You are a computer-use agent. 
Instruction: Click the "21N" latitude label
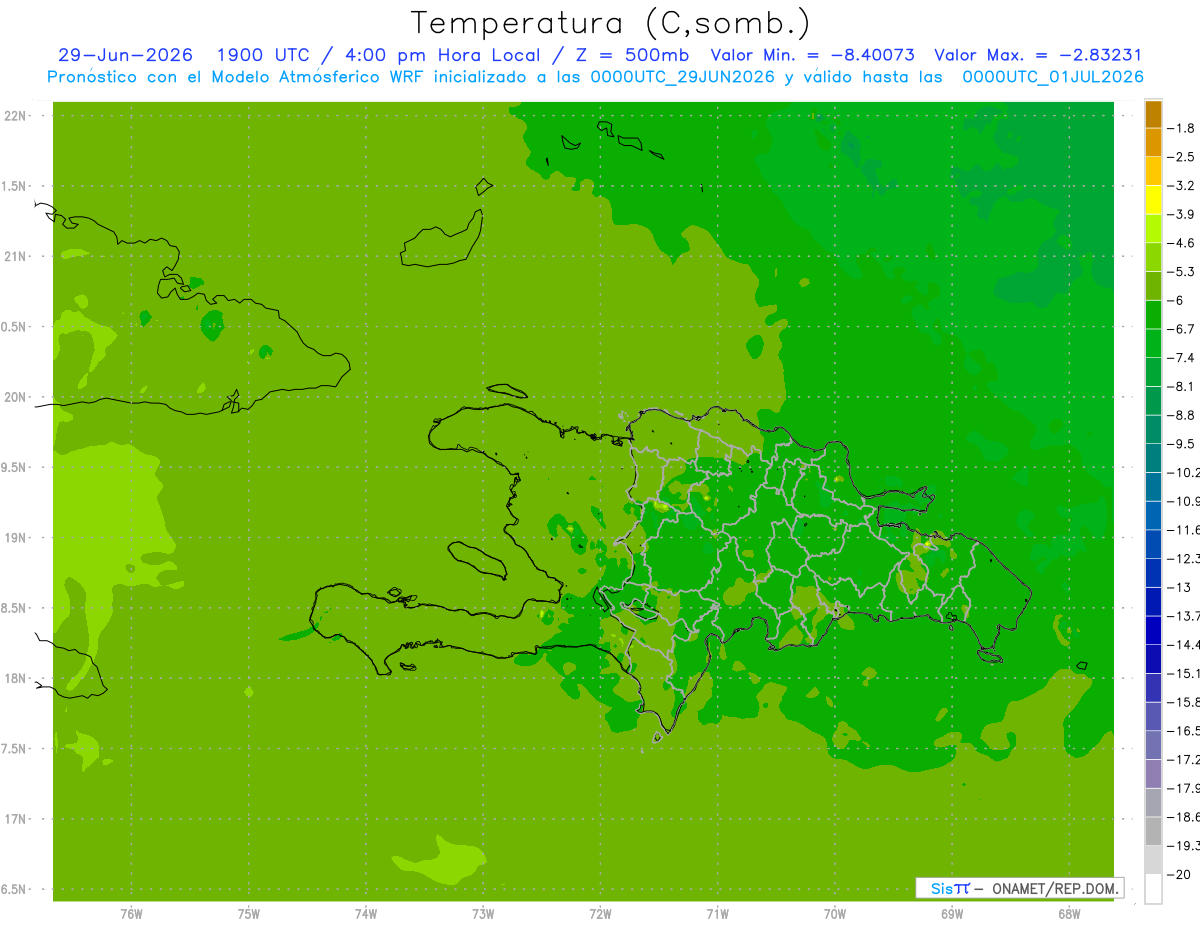pos(16,256)
